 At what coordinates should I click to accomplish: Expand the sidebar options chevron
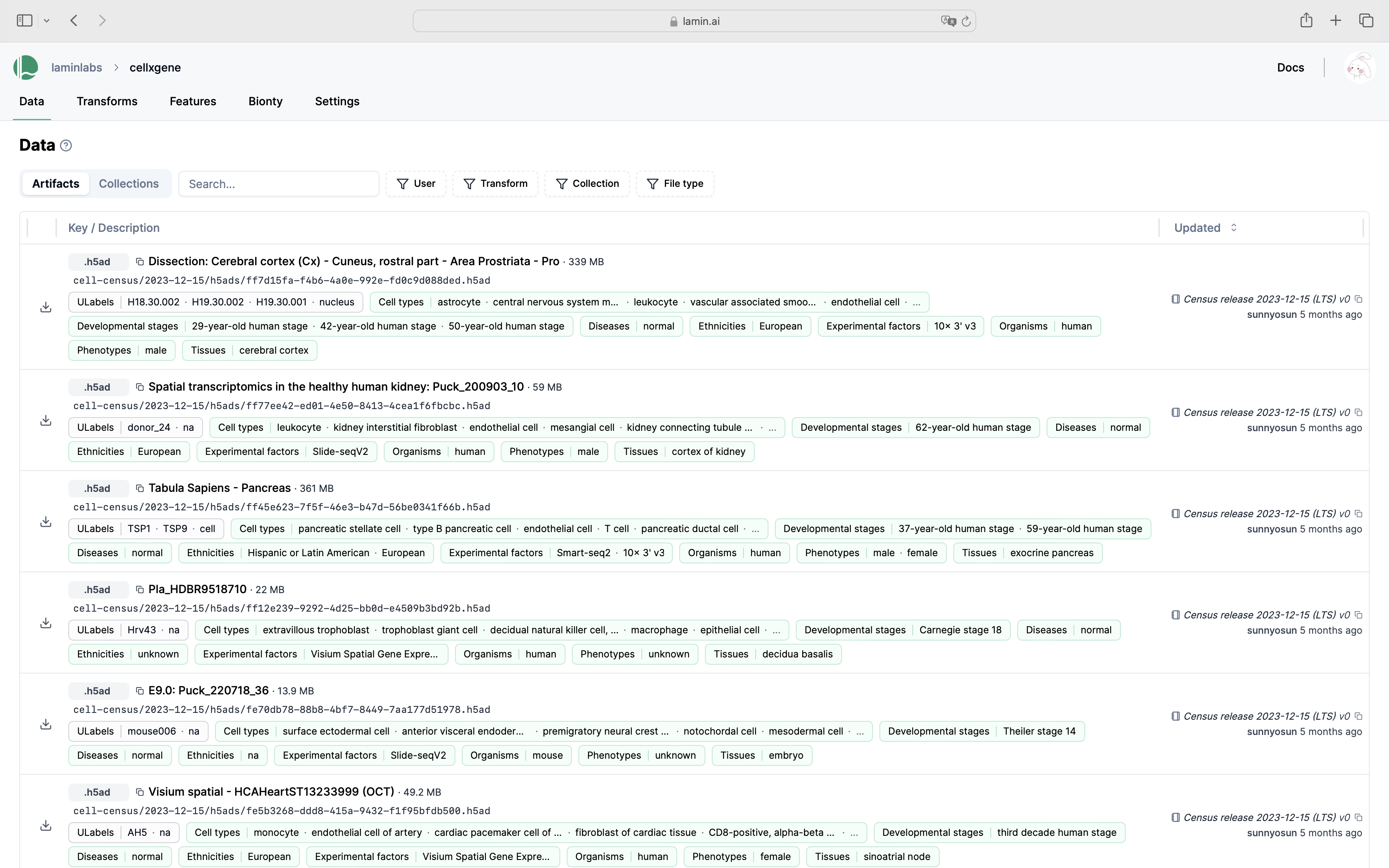pos(47,21)
